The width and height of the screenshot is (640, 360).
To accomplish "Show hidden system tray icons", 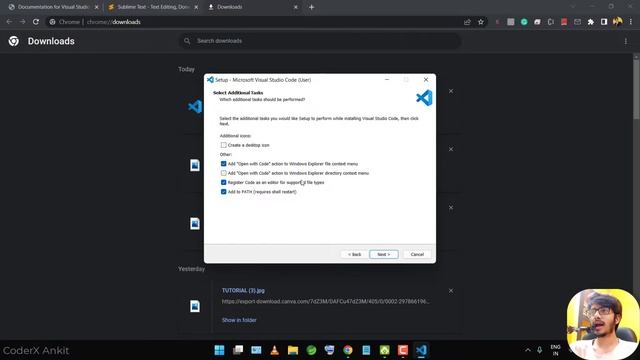I will coord(527,350).
